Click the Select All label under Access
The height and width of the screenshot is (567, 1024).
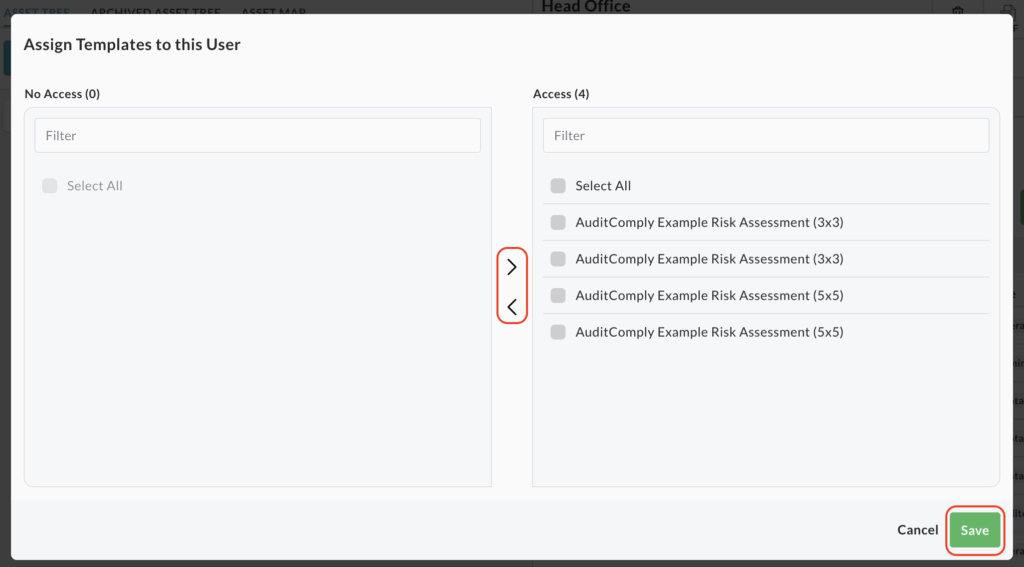click(603, 186)
